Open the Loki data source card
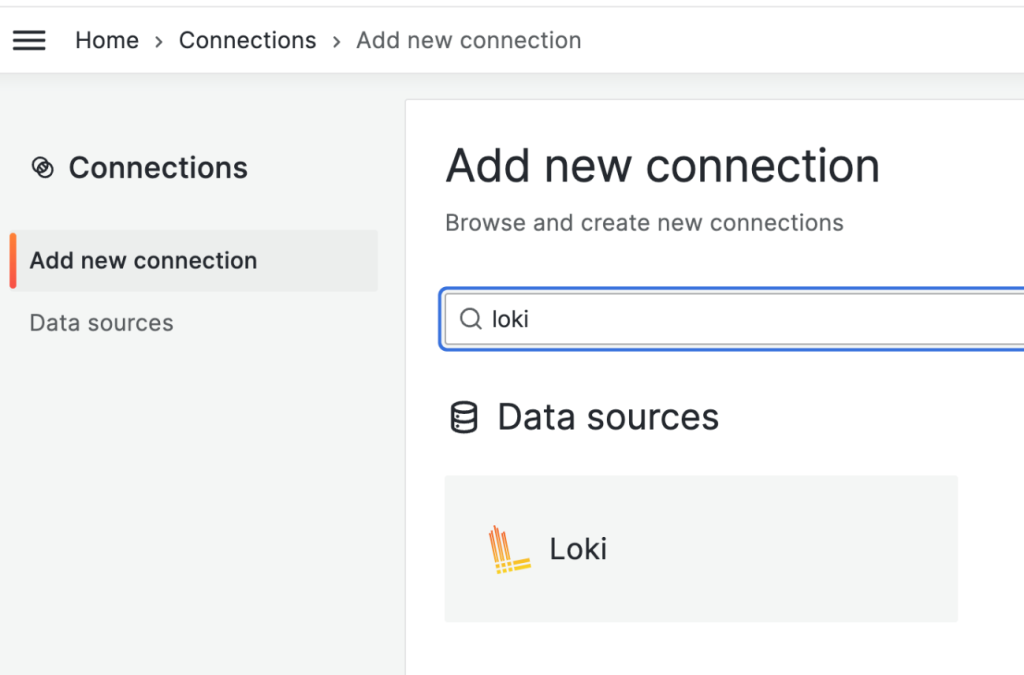The height and width of the screenshot is (675, 1024). point(700,548)
